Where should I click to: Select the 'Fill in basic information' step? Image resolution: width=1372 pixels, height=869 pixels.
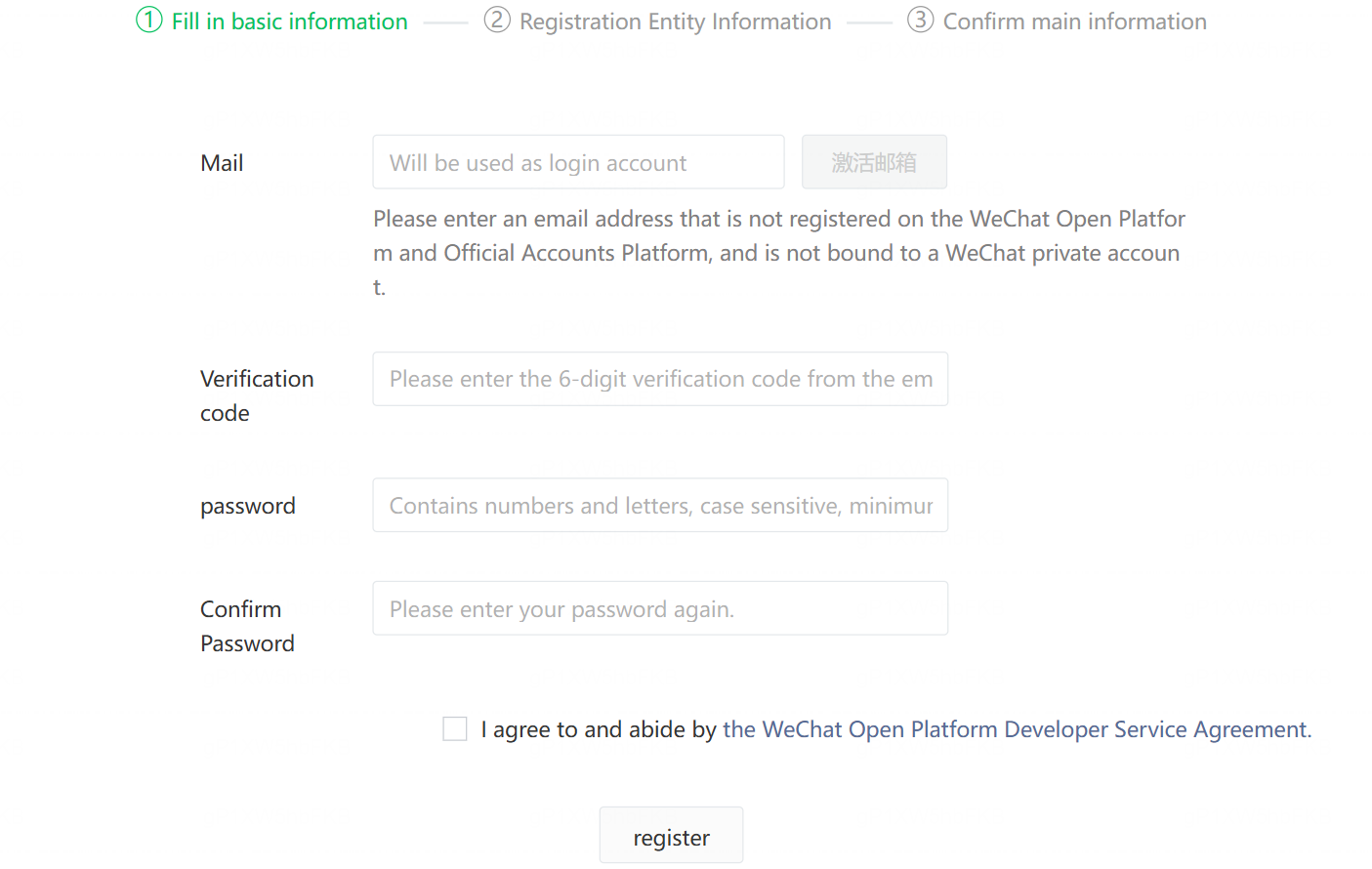(289, 21)
